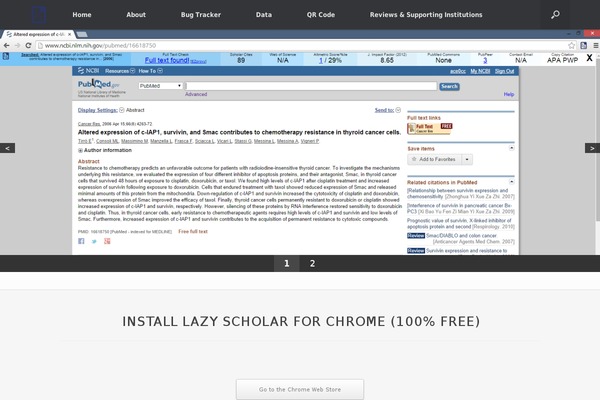This screenshot has width=600, height=400.
Task: Click the Sign Out link
Action: 504,71
